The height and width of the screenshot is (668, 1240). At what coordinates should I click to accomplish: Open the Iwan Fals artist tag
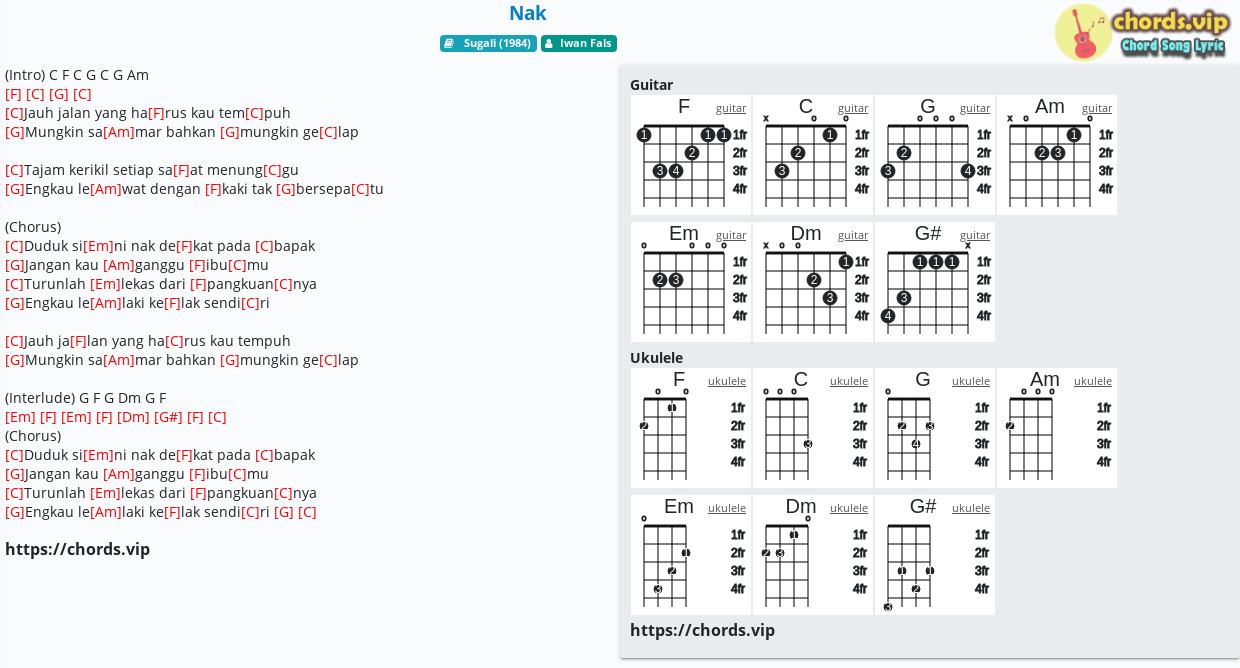click(x=579, y=44)
